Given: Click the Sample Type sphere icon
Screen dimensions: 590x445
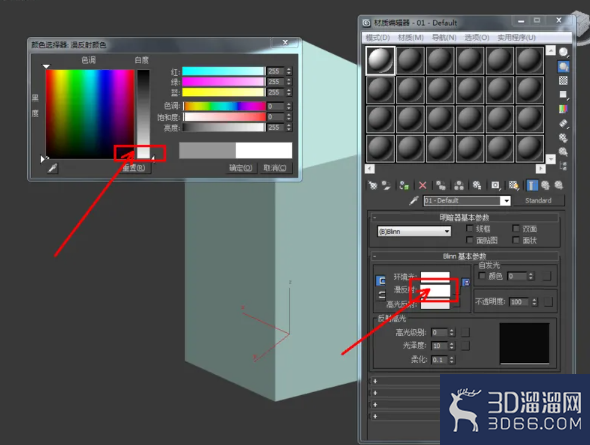Looking at the screenshot, I should point(563,52).
